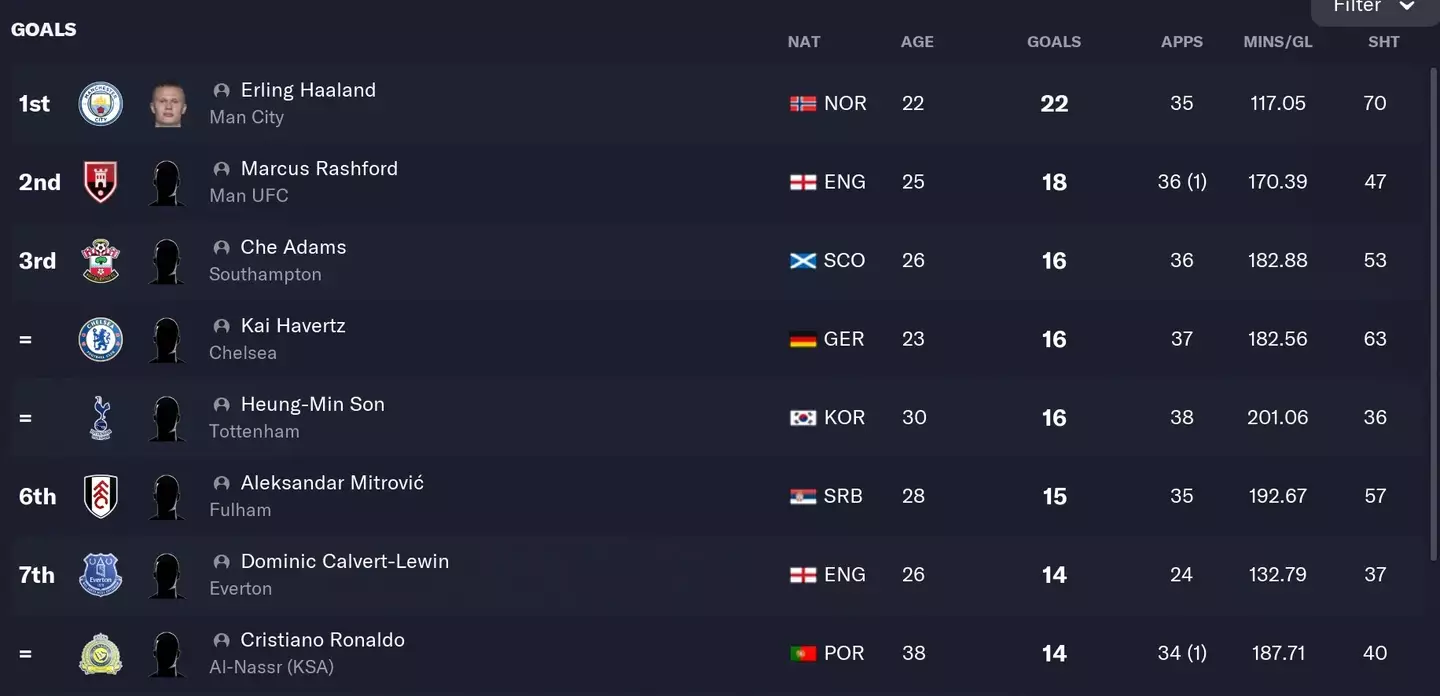This screenshot has height=696, width=1440.
Task: Open Marcus Rashford's player profile
Action: click(x=319, y=169)
